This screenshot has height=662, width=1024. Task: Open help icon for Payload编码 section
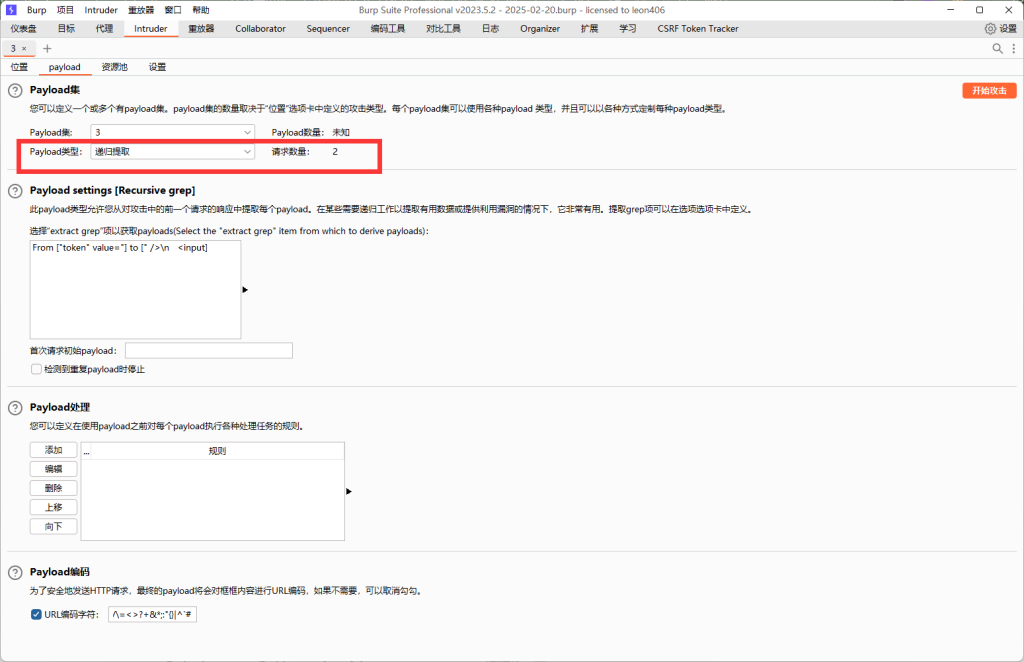point(15,573)
